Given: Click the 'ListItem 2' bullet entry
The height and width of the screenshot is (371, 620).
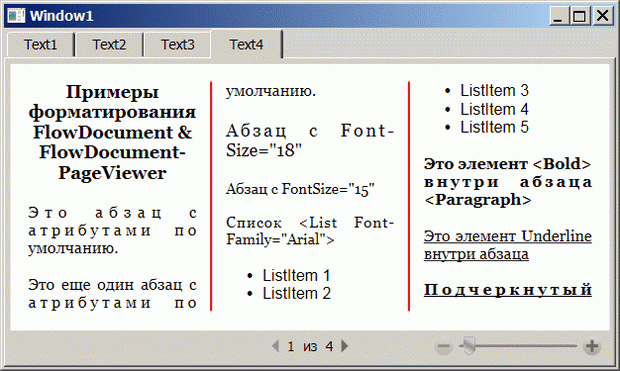Looking at the screenshot, I should (296, 293).
